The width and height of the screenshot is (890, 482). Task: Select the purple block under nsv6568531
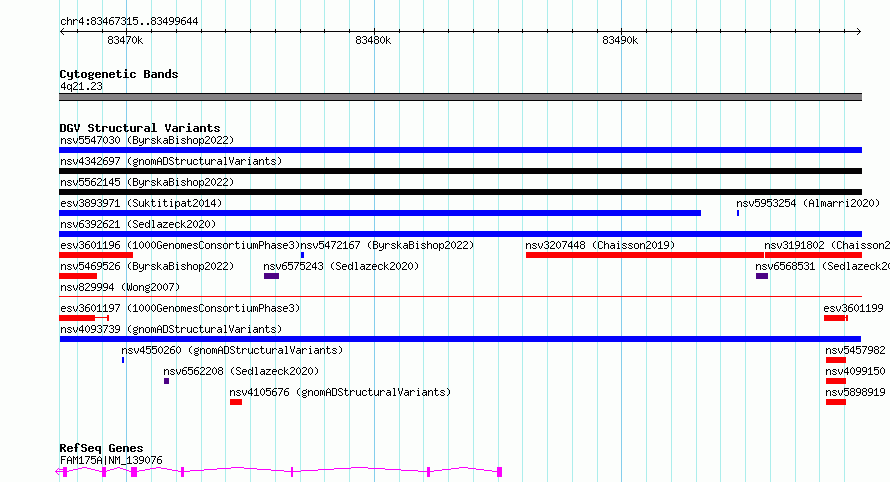[762, 276]
